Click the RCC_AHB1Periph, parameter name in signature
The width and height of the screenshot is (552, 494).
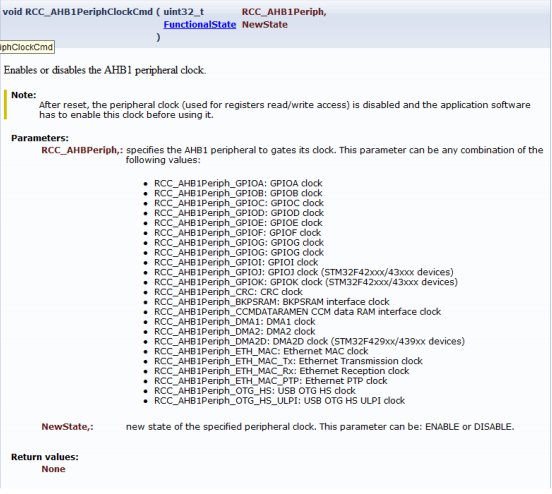coord(284,12)
